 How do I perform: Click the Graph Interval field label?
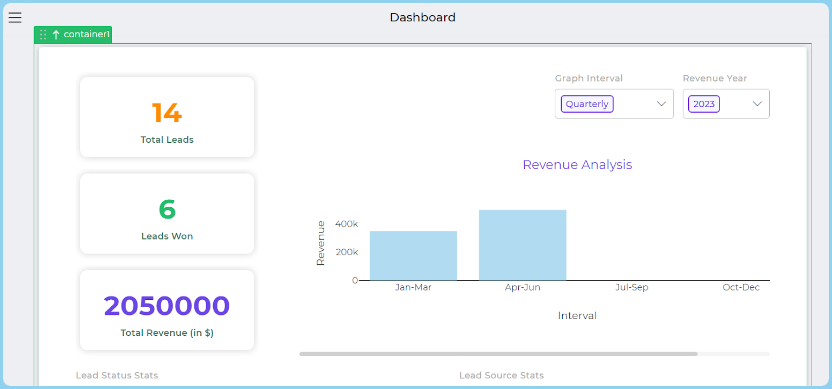tap(589, 79)
